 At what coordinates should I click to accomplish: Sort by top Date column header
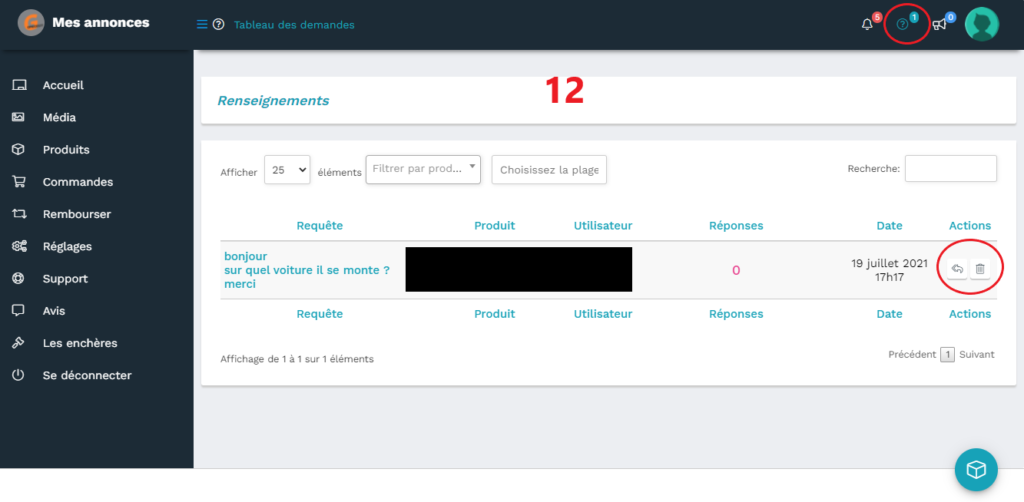(889, 226)
